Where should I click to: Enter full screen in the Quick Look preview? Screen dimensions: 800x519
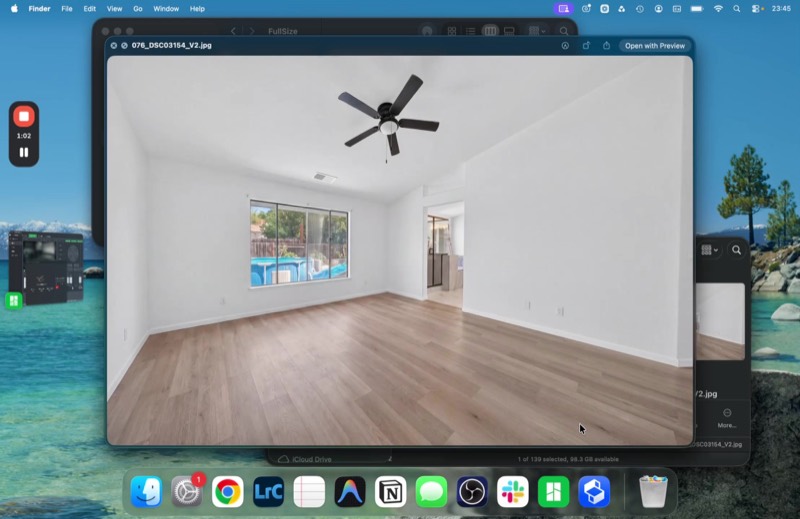(x=124, y=45)
